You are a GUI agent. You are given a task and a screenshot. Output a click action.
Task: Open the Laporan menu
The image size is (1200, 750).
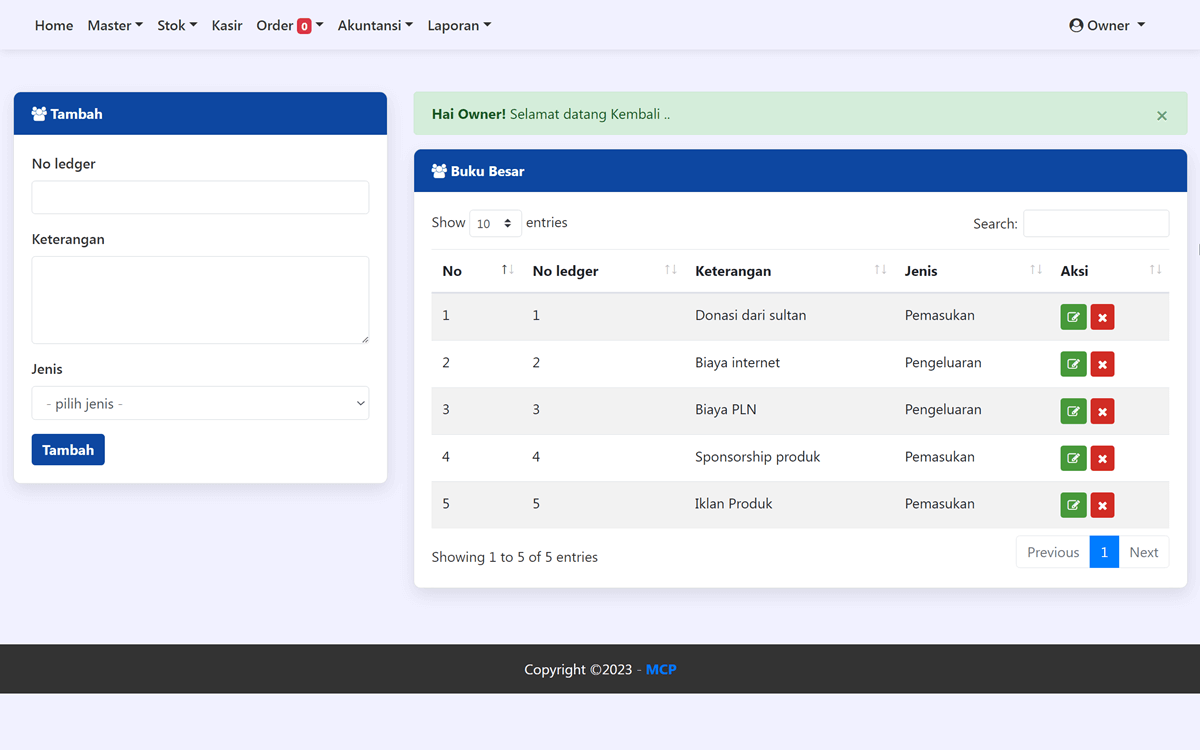[459, 25]
